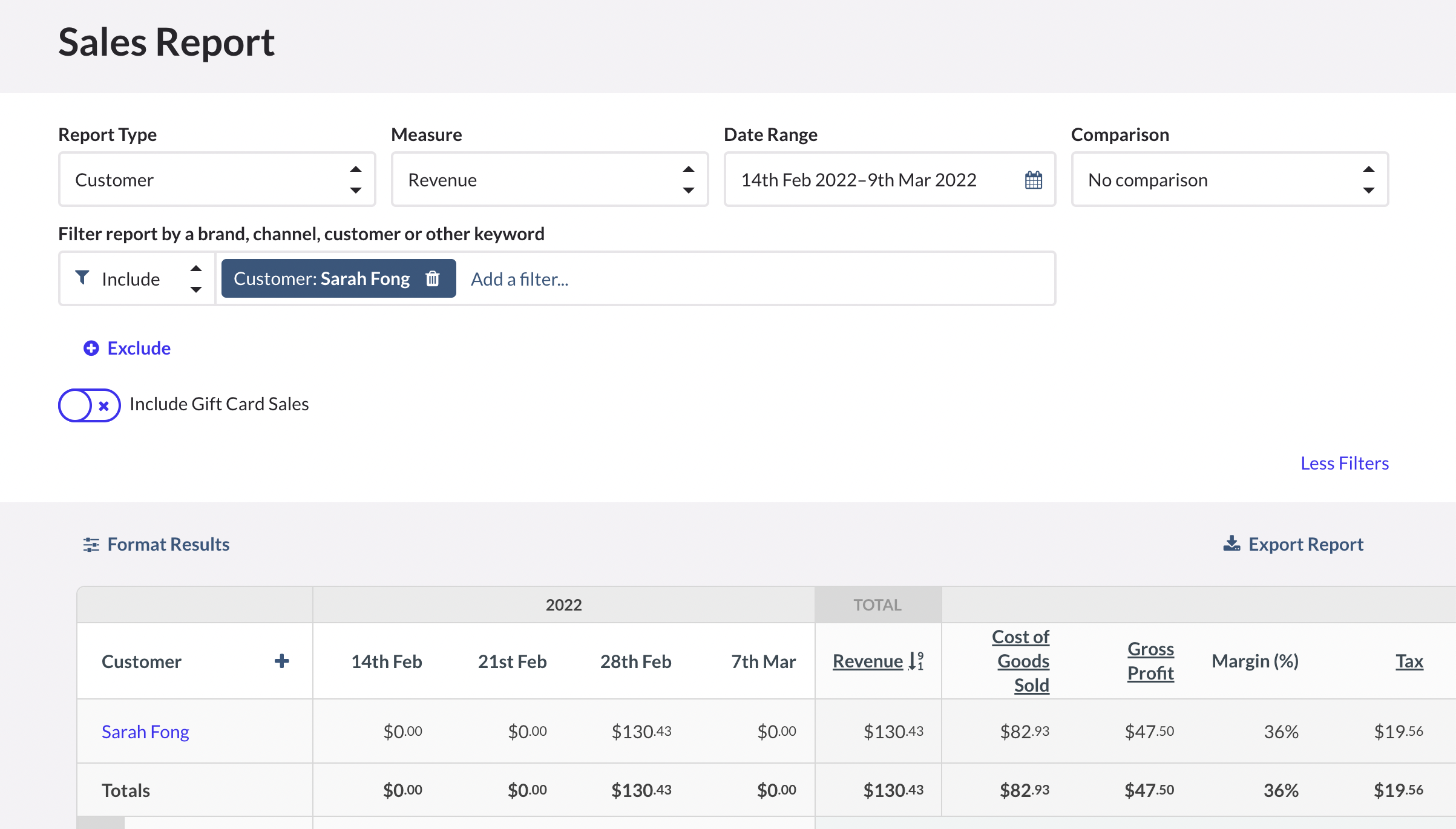Toggle Include Gift Card Sales switch
1456x829 pixels.
pos(90,405)
